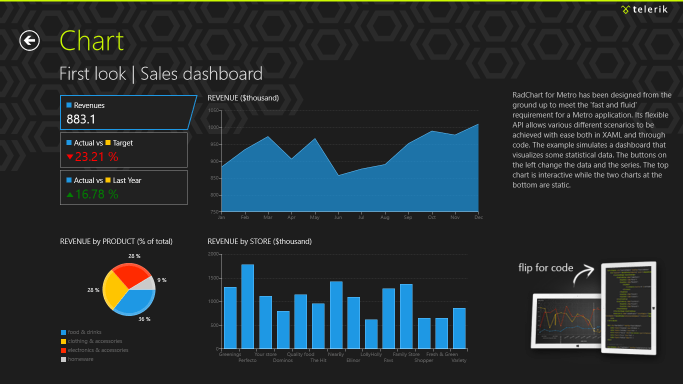Click the flip for code text
The image size is (683, 384).
pyautogui.click(x=545, y=268)
